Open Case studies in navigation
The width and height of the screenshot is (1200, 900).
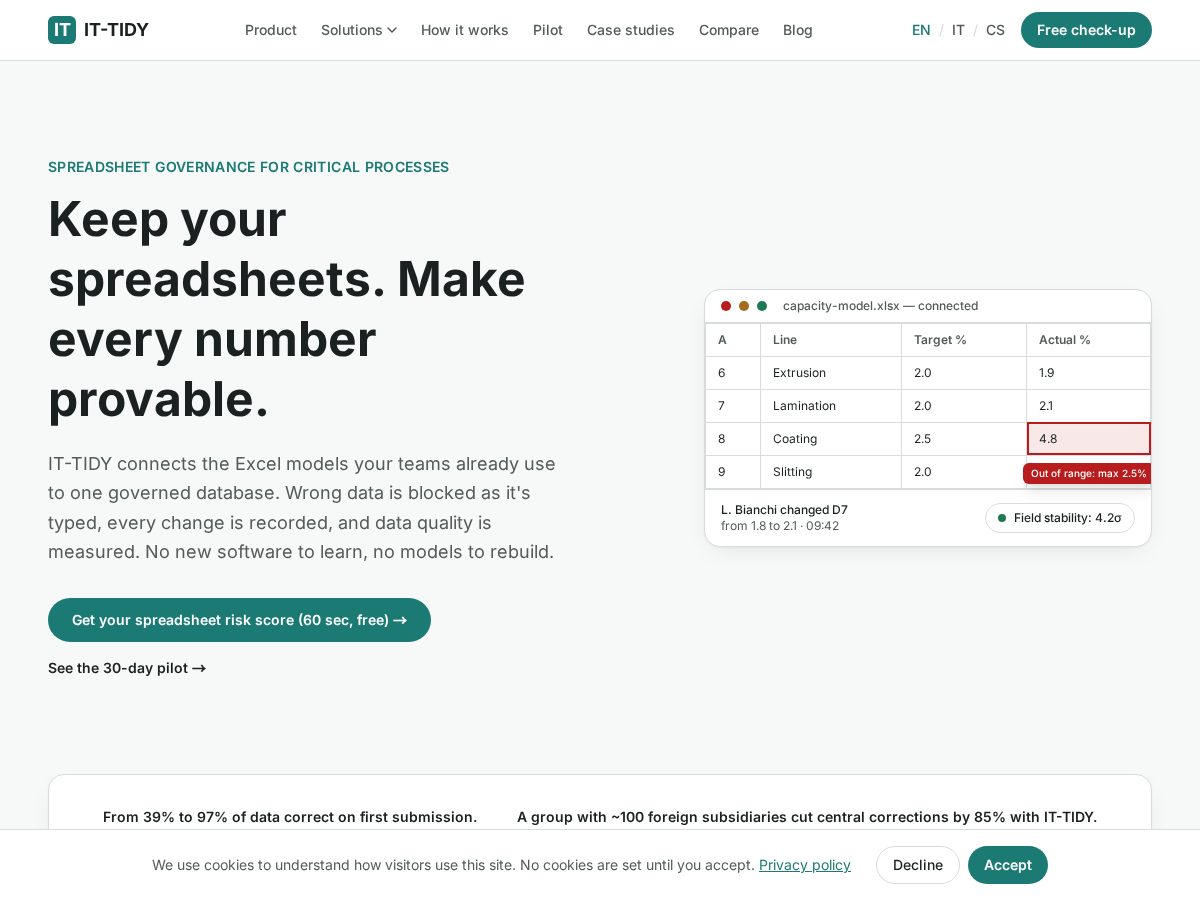click(x=631, y=30)
